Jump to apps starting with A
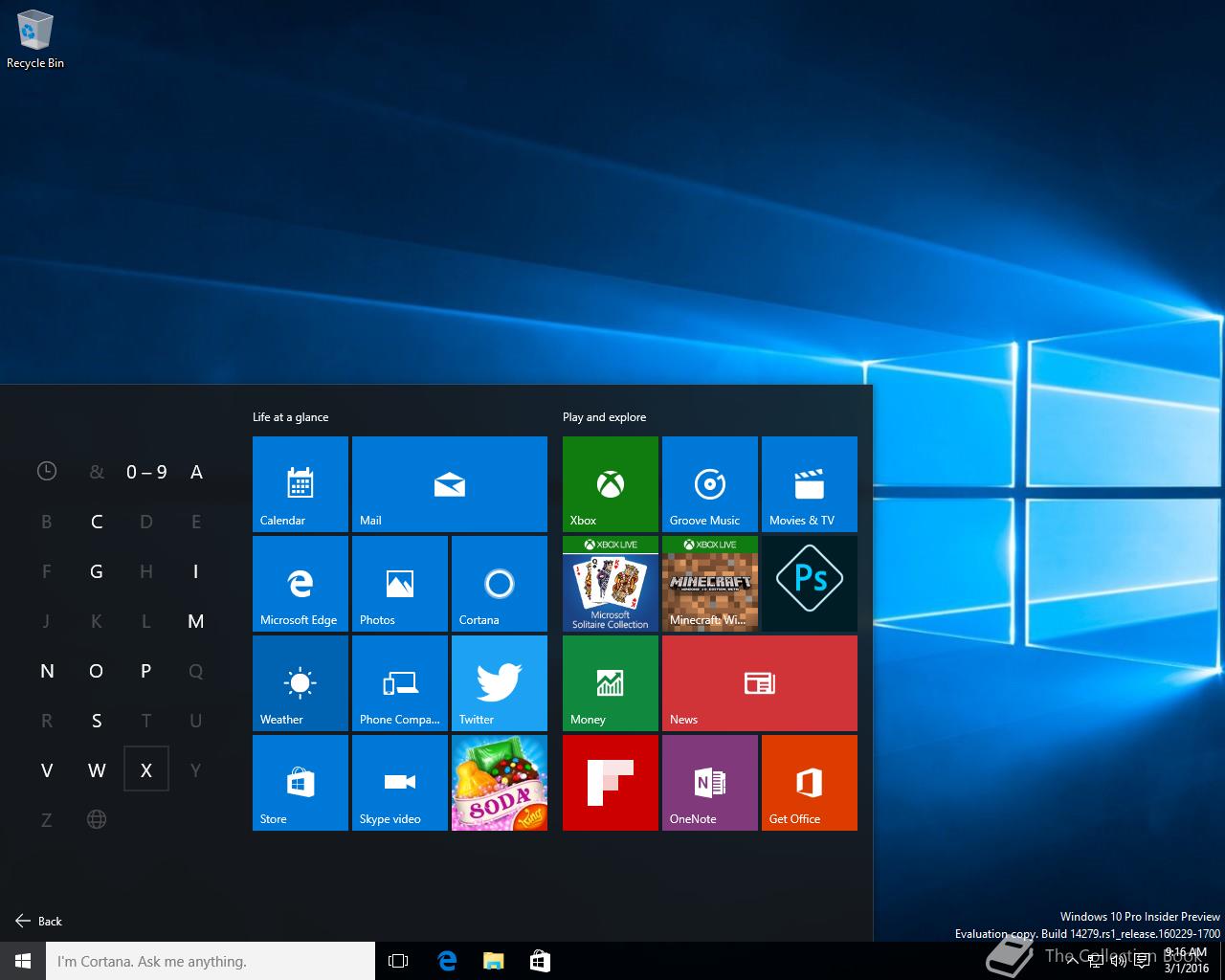The height and width of the screenshot is (980, 1225). pos(196,472)
